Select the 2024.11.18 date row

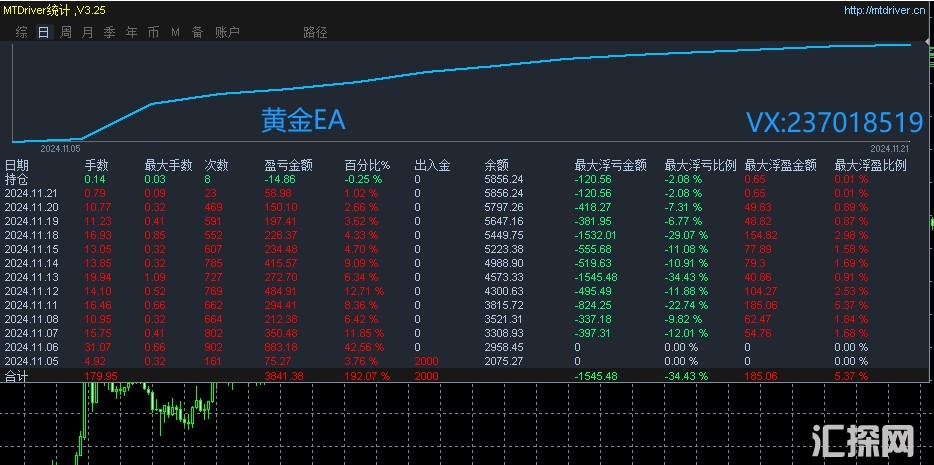467,235
